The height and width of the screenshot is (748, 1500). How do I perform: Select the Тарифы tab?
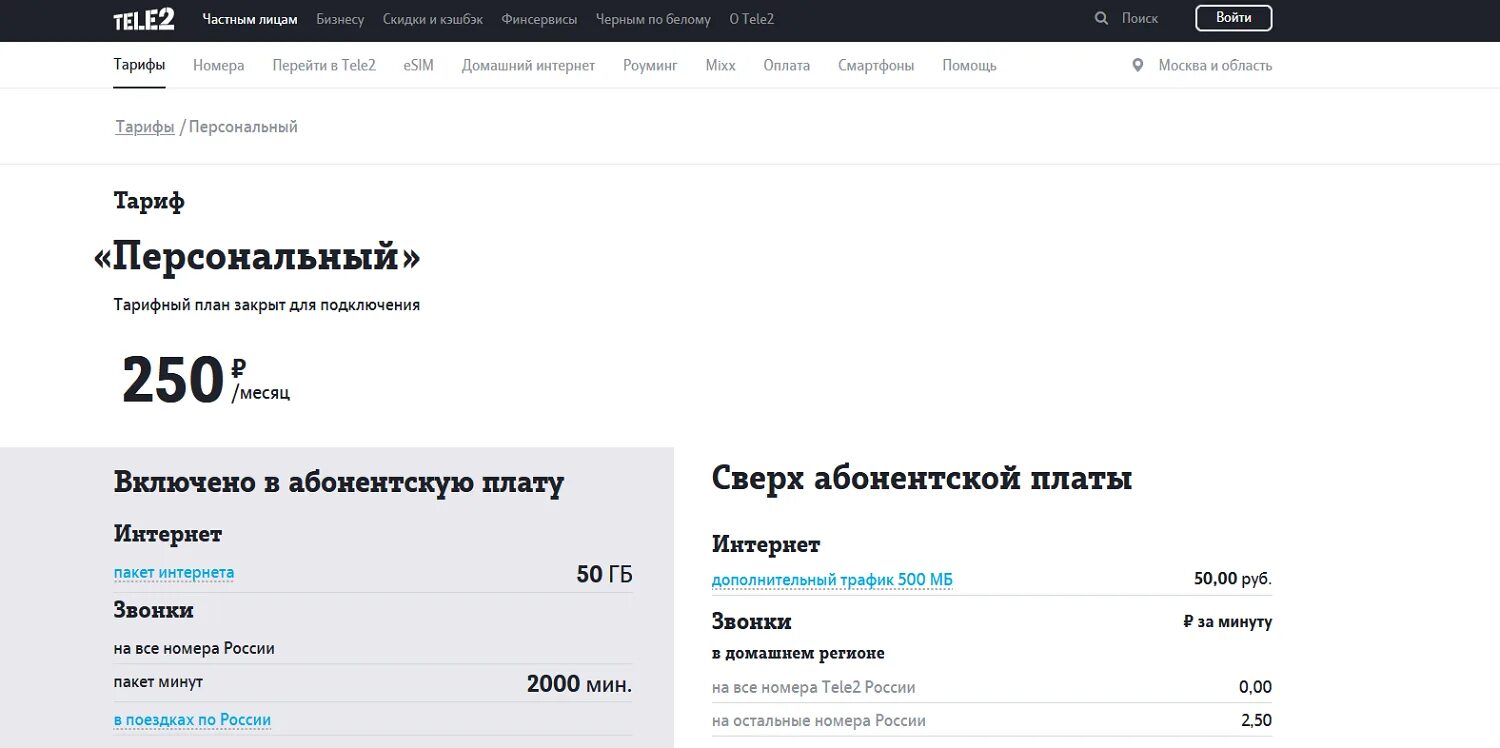tap(139, 65)
